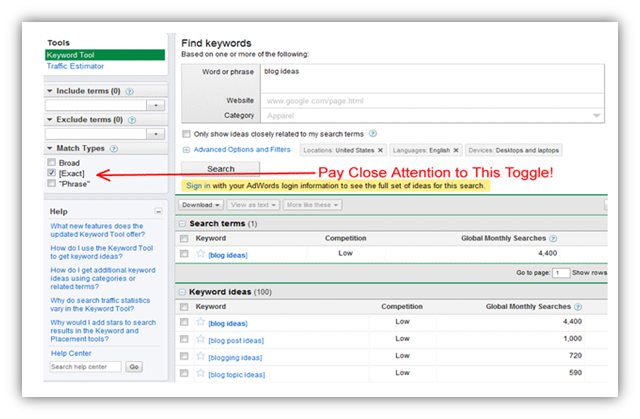Click the Go button for help search
Screen dimensions: 640x419
134,367
